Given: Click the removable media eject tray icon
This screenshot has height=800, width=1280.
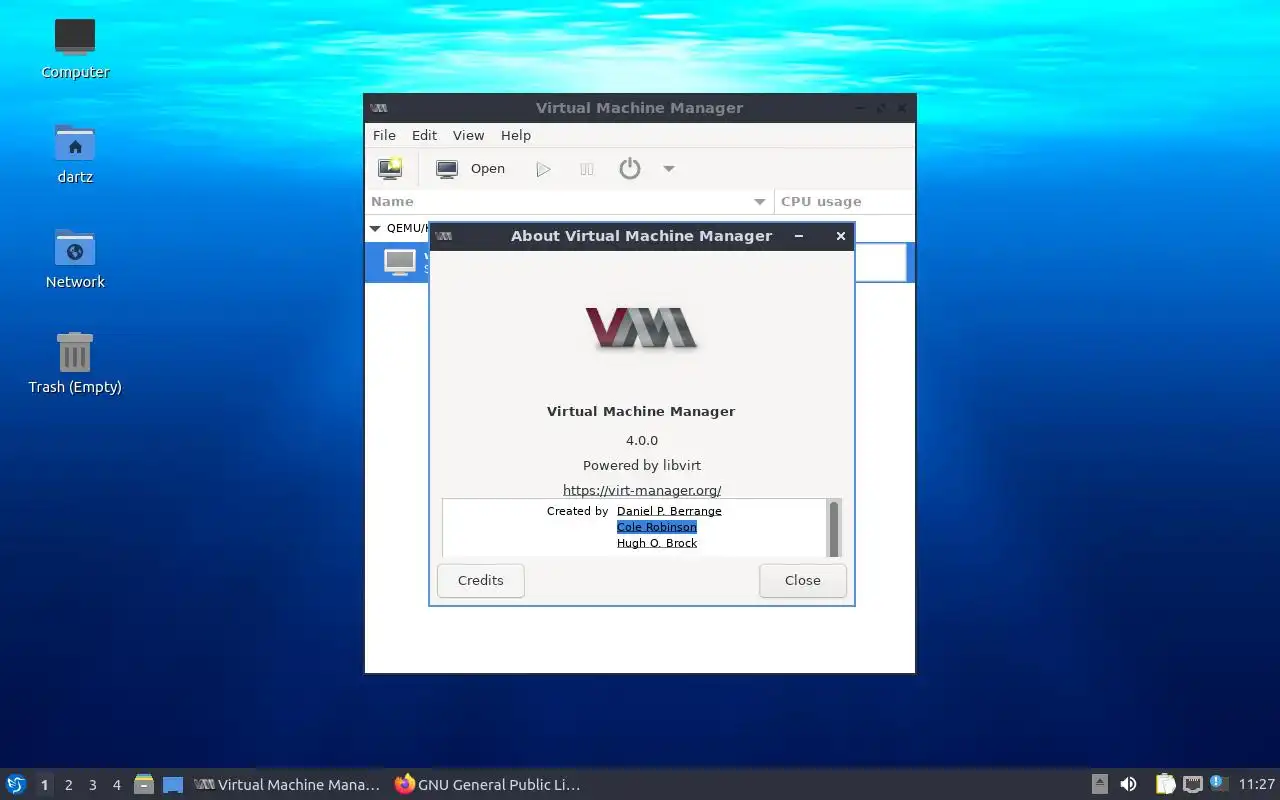Looking at the screenshot, I should coord(1100,784).
